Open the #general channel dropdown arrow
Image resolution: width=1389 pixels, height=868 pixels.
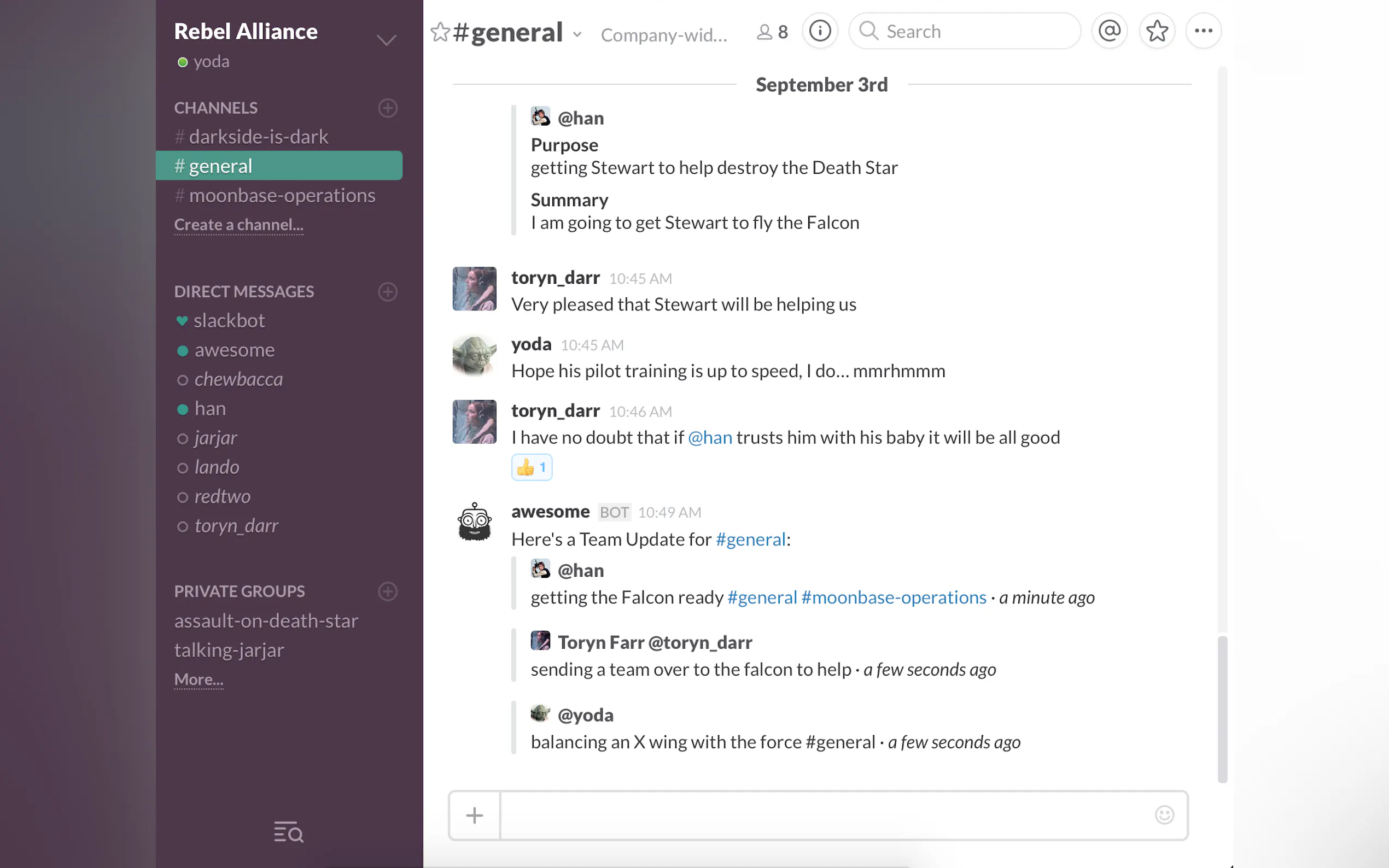tap(577, 34)
